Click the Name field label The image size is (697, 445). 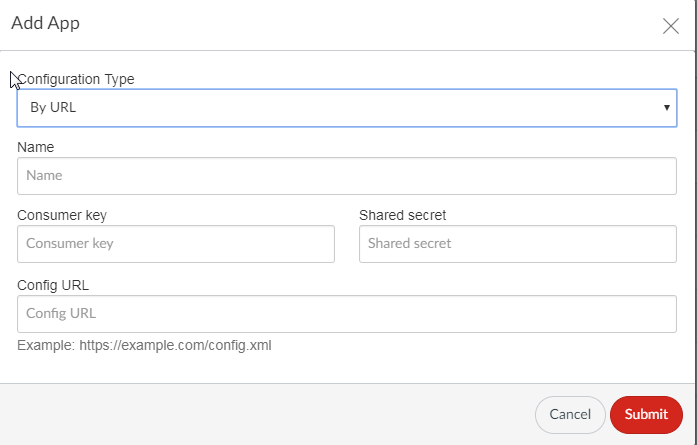coord(36,147)
